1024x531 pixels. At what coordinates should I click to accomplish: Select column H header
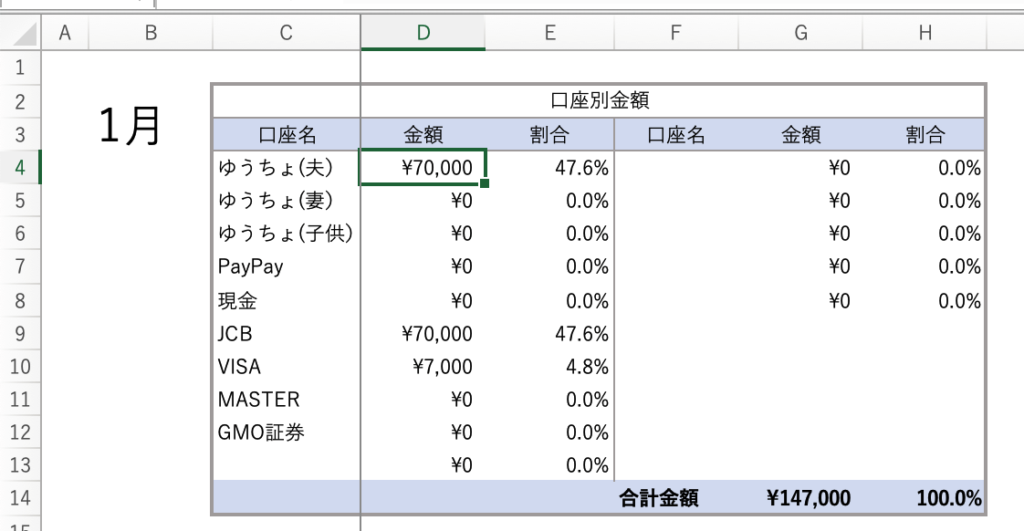pyautogui.click(x=926, y=34)
